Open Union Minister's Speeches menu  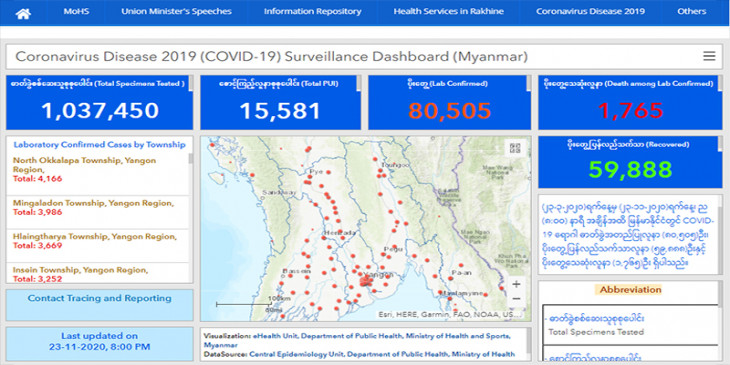coord(176,12)
